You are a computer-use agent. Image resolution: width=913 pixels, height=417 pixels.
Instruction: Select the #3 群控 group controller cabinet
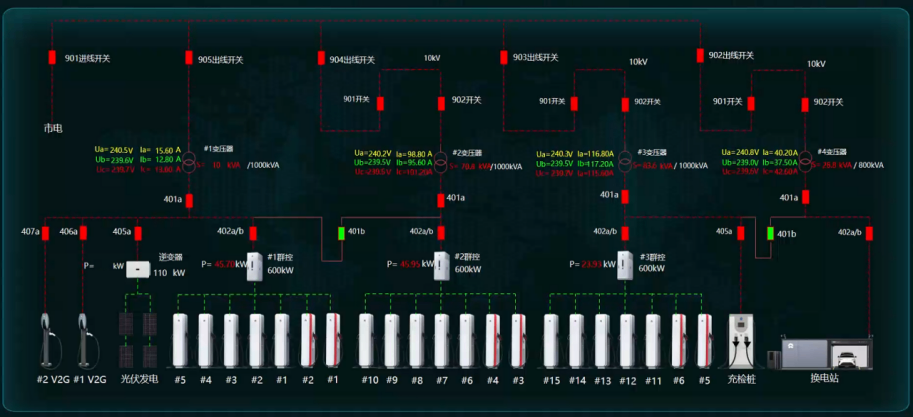point(625,265)
